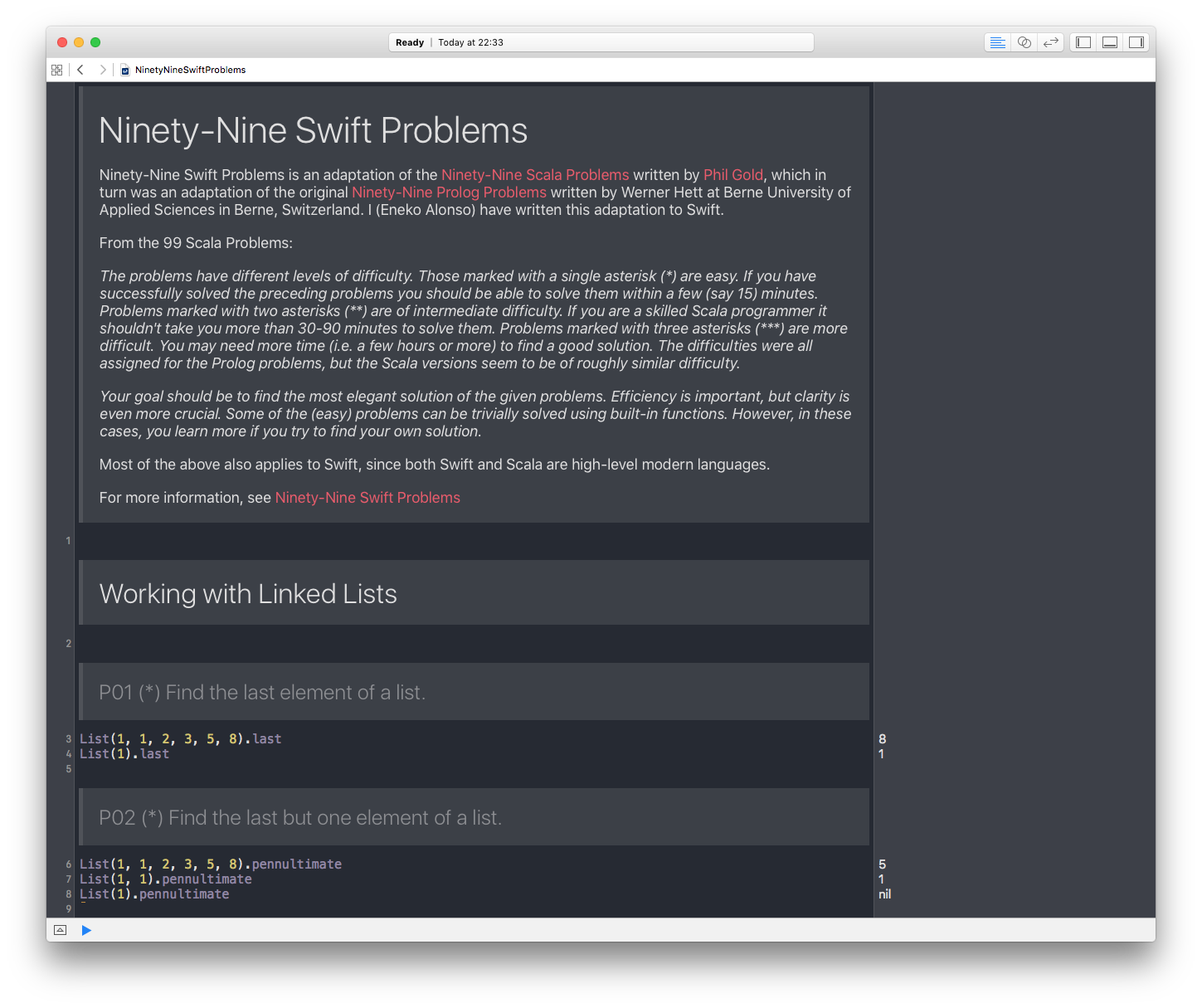Open NinetyNineSwiftProblems jump bar item
Viewport: 1202px width, 1008px height.
click(x=190, y=70)
